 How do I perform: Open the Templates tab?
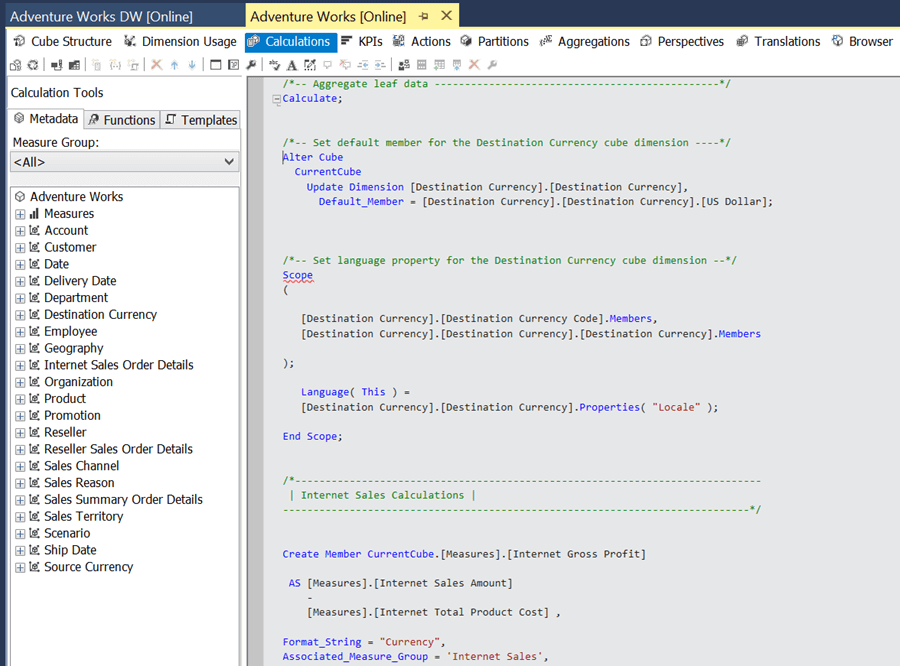tap(201, 120)
